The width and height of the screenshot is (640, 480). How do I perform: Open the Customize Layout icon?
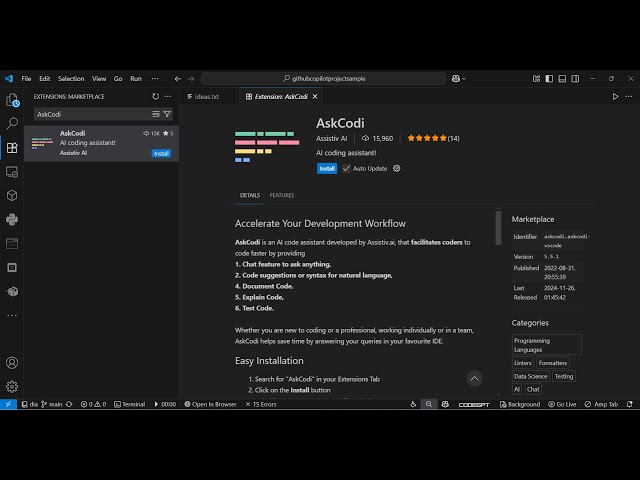click(536, 78)
